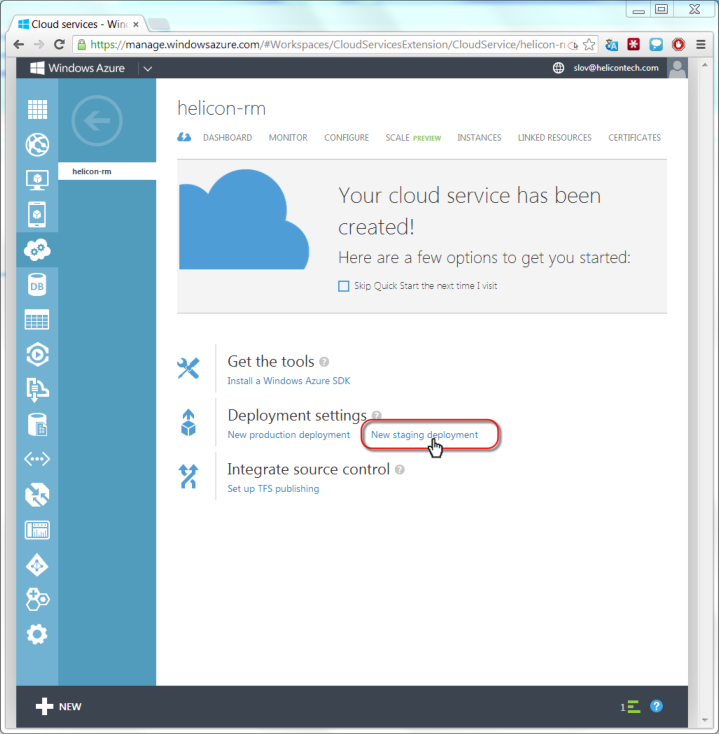Open Media Services play icon in sidebar
This screenshot has height=734, width=719.
(37, 354)
